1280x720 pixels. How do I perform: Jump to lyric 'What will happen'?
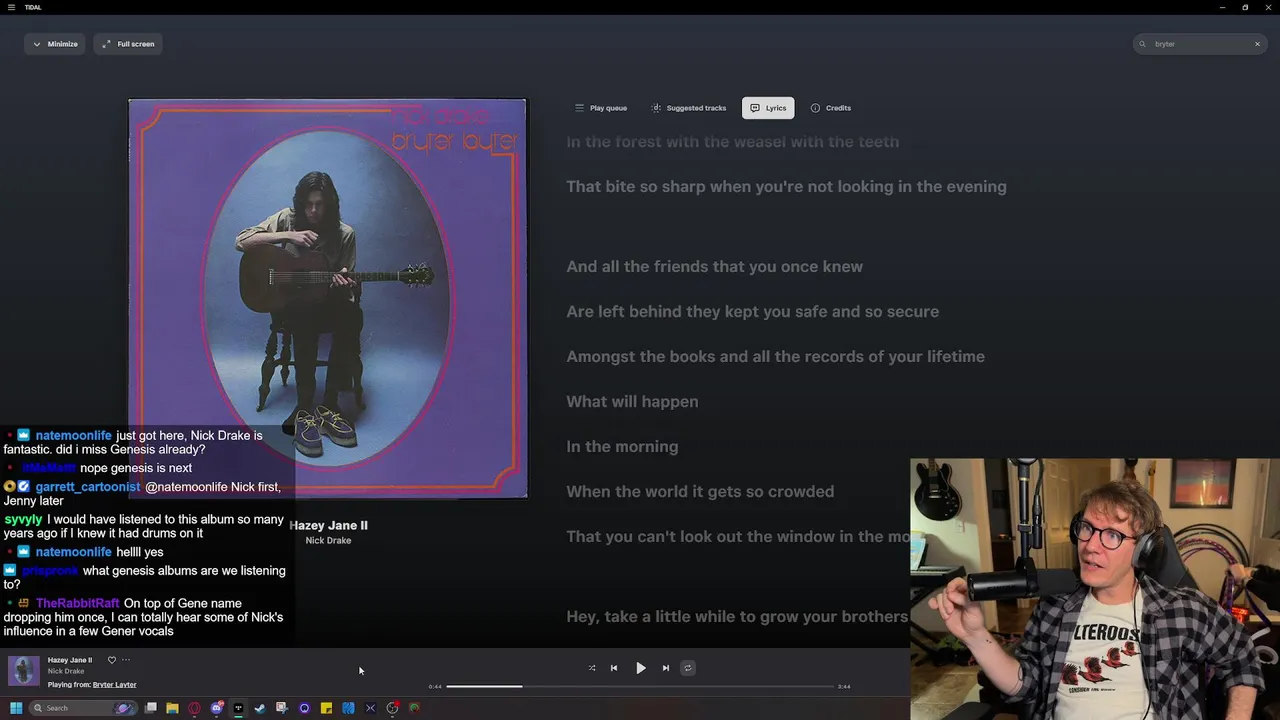point(632,402)
